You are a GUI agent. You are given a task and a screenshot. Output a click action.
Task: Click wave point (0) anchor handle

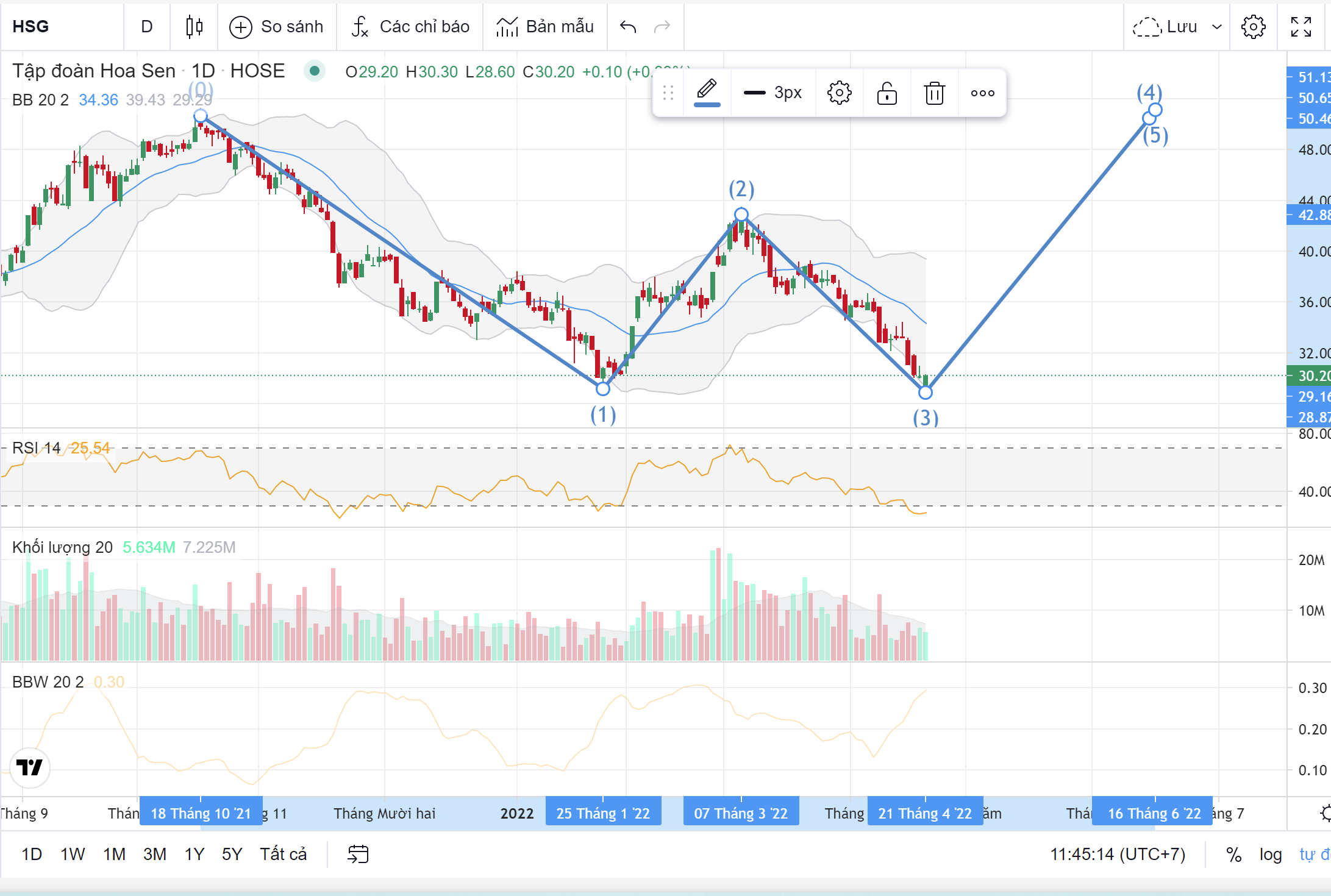point(201,116)
